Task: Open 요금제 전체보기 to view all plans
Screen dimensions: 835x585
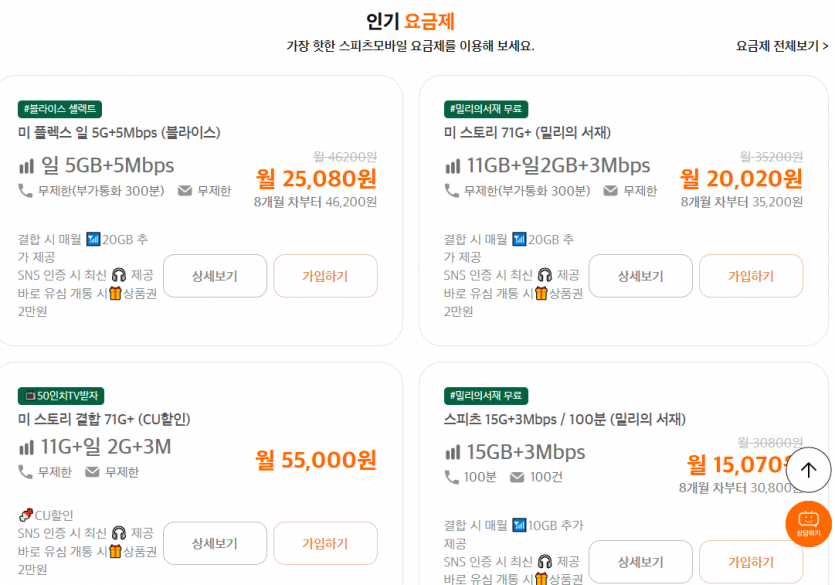Action: tap(781, 46)
